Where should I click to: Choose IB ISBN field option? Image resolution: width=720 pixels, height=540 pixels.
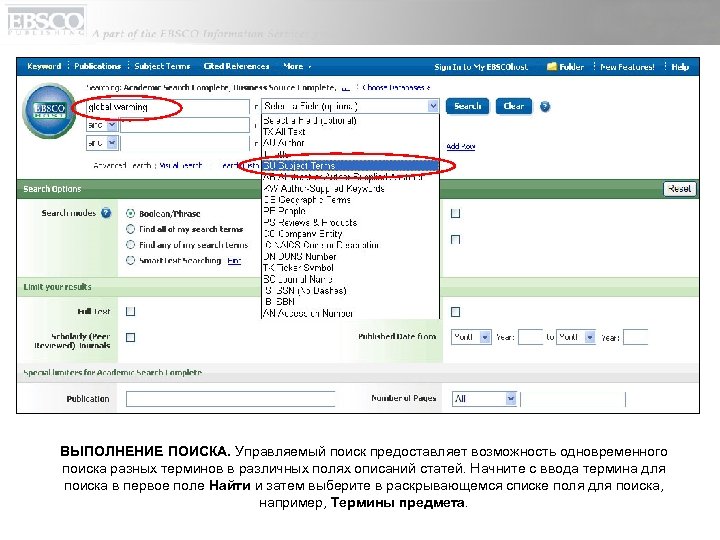tap(350, 302)
